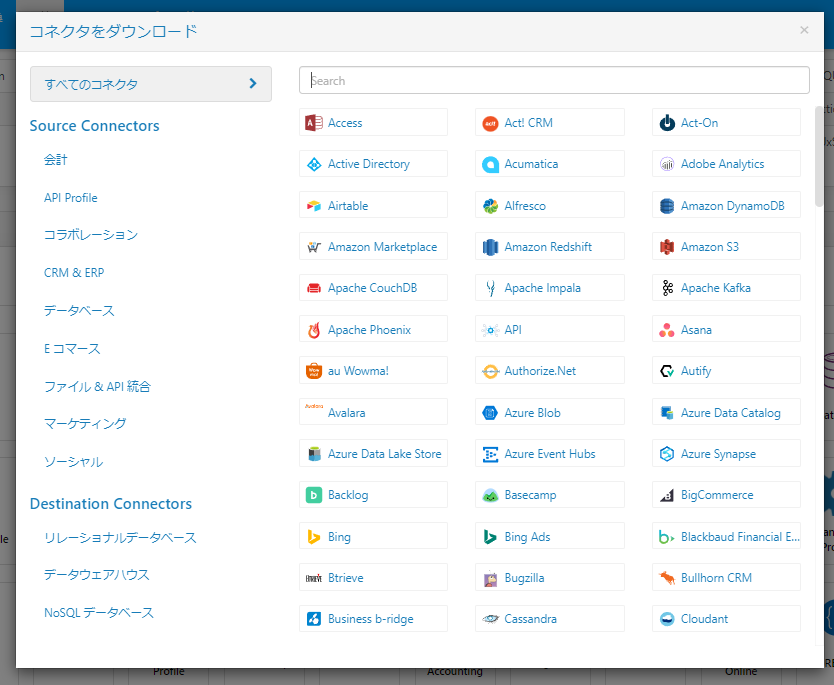The width and height of the screenshot is (834, 685).
Task: Click the Amazon DynamoDB icon
Action: pyautogui.click(x=667, y=206)
